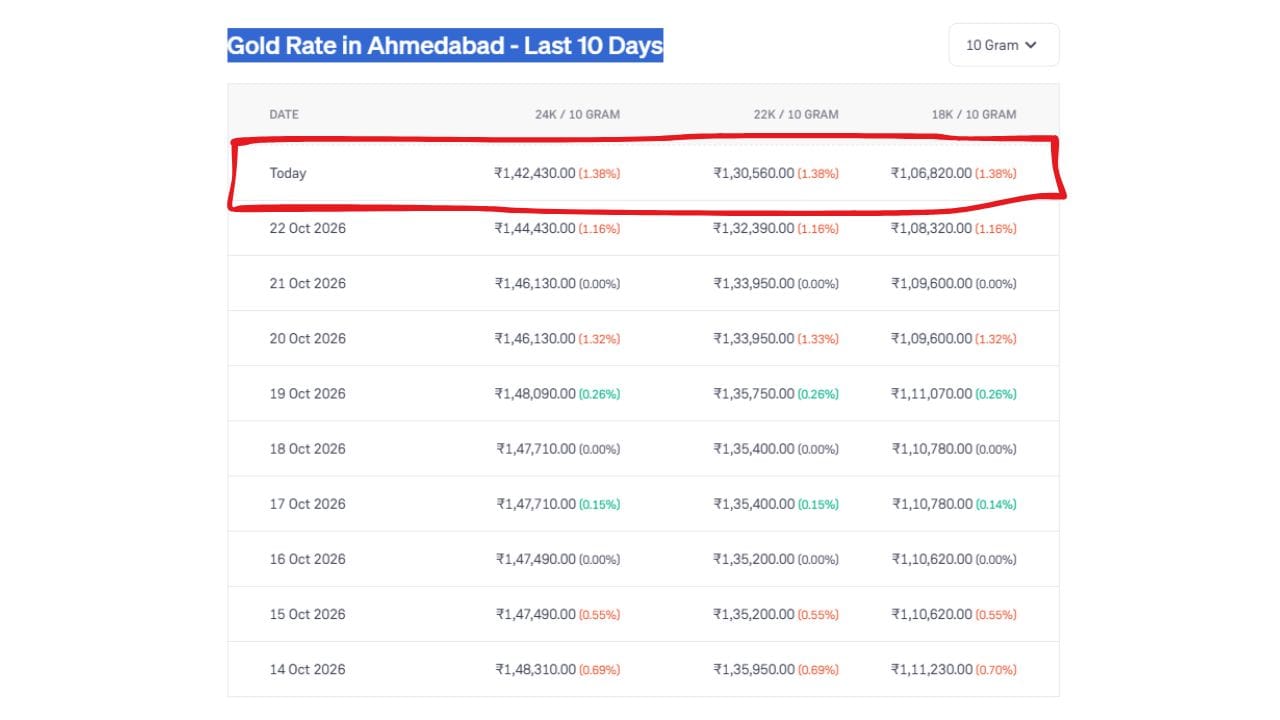Select the 15 Oct 2026 date cell
Screen dimensions: 1280x720
(x=307, y=614)
